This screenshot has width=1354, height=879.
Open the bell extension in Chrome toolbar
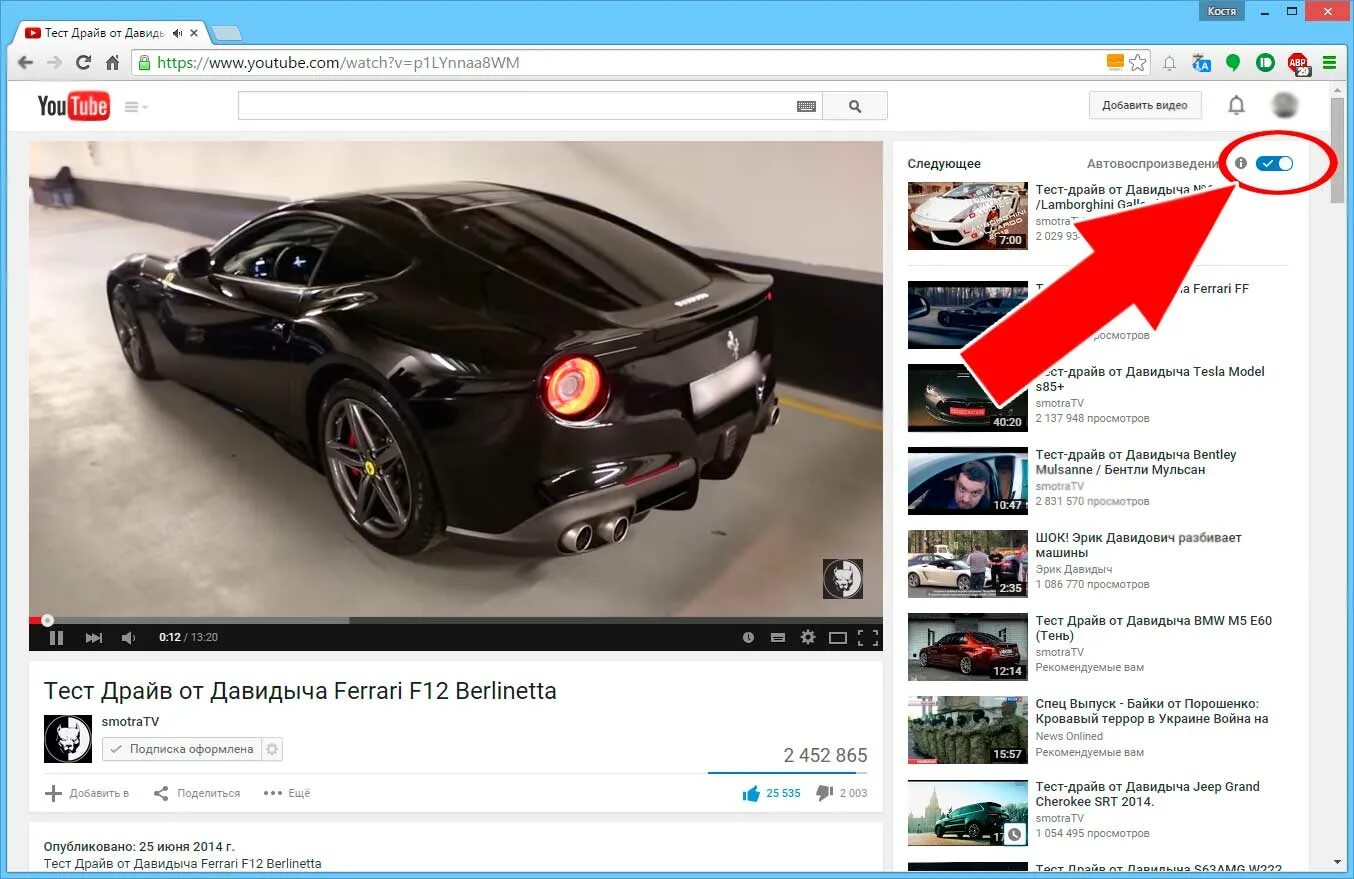[1169, 63]
